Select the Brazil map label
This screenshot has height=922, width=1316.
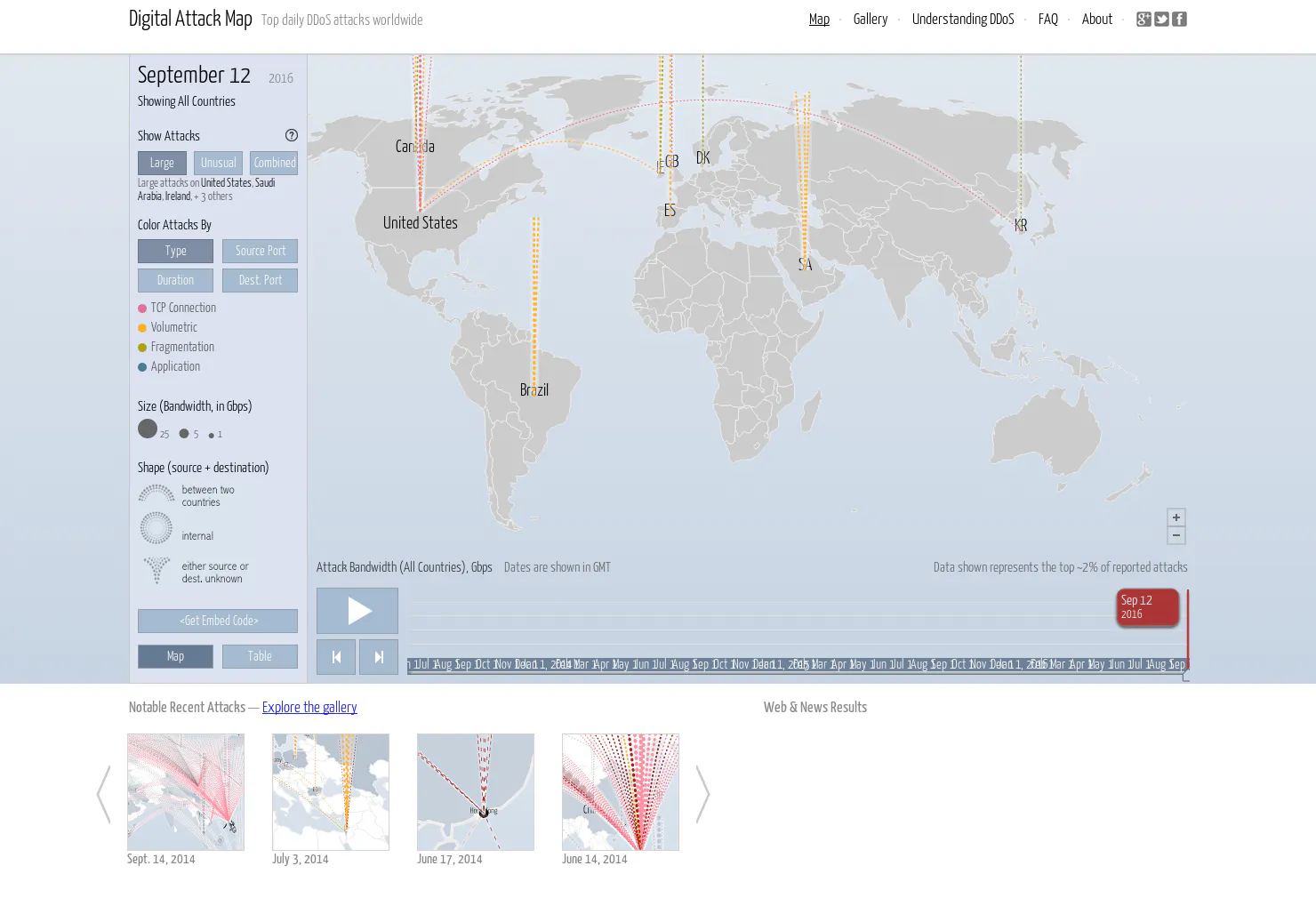coord(534,390)
